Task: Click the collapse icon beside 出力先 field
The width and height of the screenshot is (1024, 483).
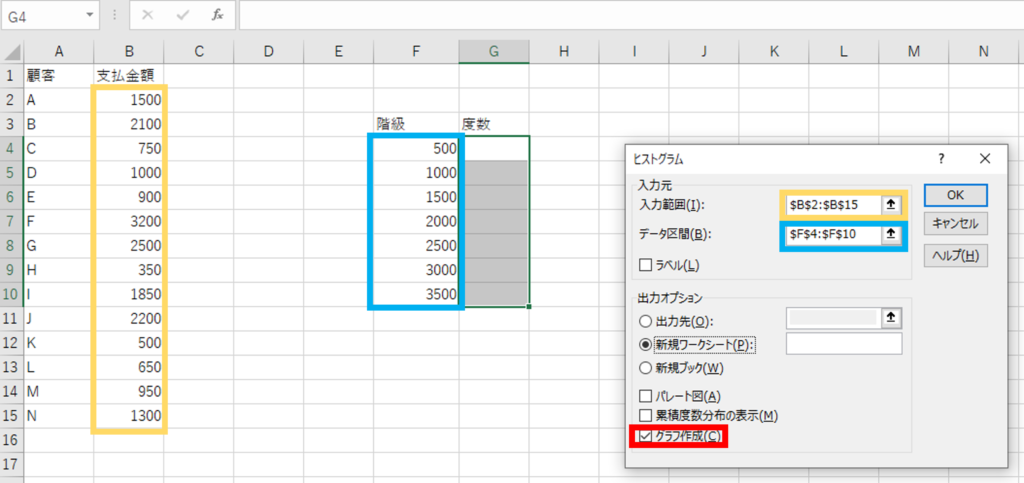Action: point(891,318)
